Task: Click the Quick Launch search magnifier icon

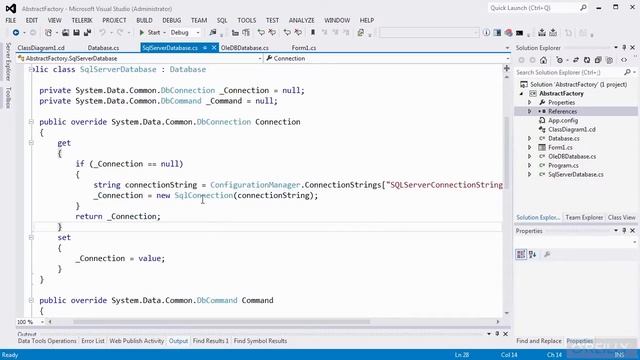Action: 583,8
